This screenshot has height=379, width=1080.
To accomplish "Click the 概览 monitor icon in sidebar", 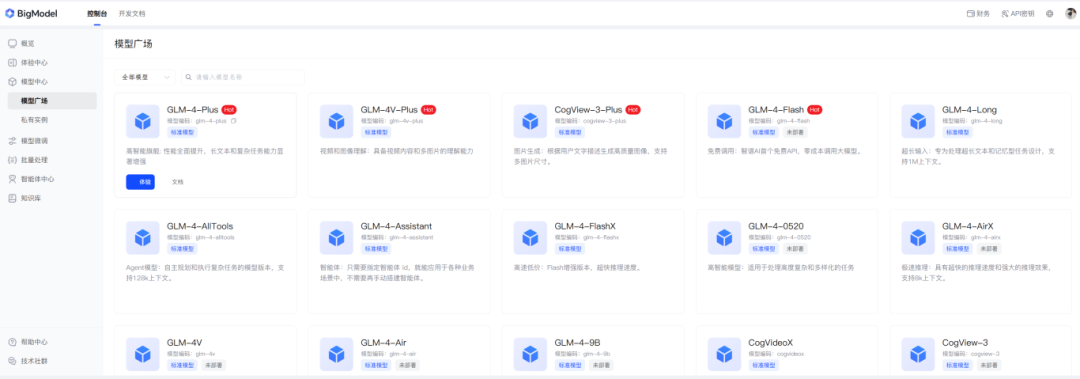I will [x=12, y=43].
